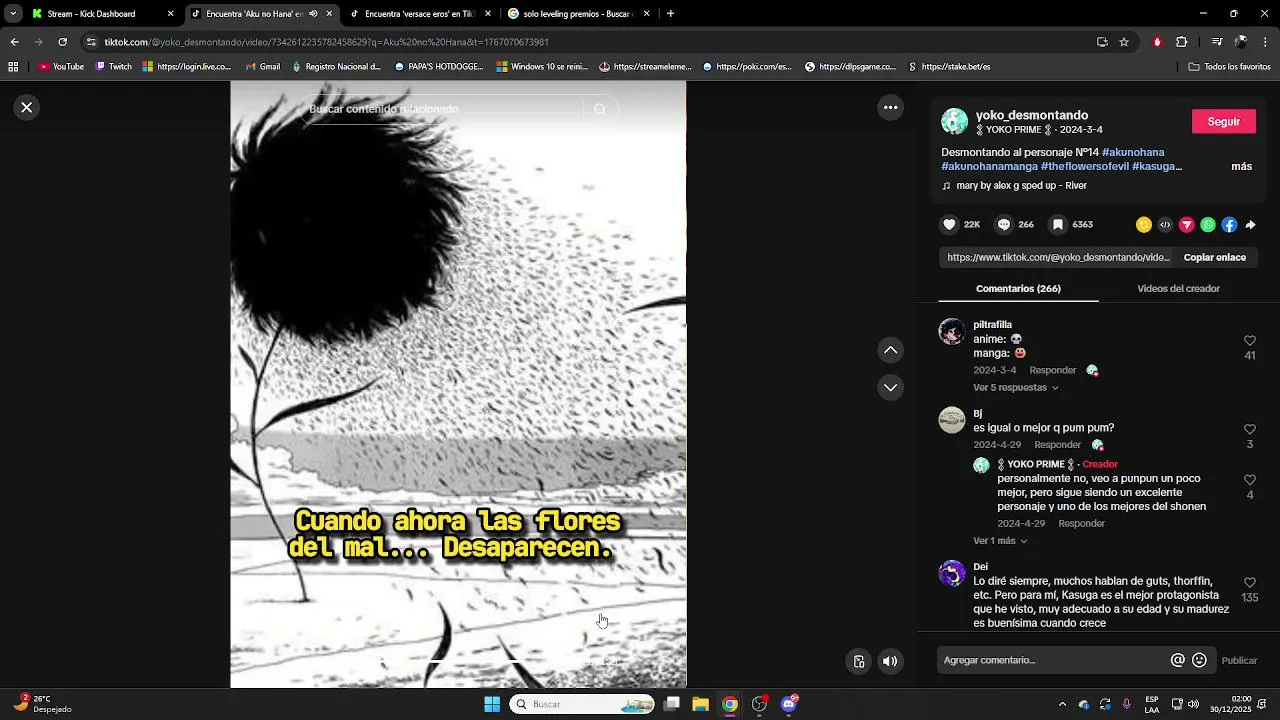
Task: Click the Publicar button
Action: click(x=1239, y=660)
